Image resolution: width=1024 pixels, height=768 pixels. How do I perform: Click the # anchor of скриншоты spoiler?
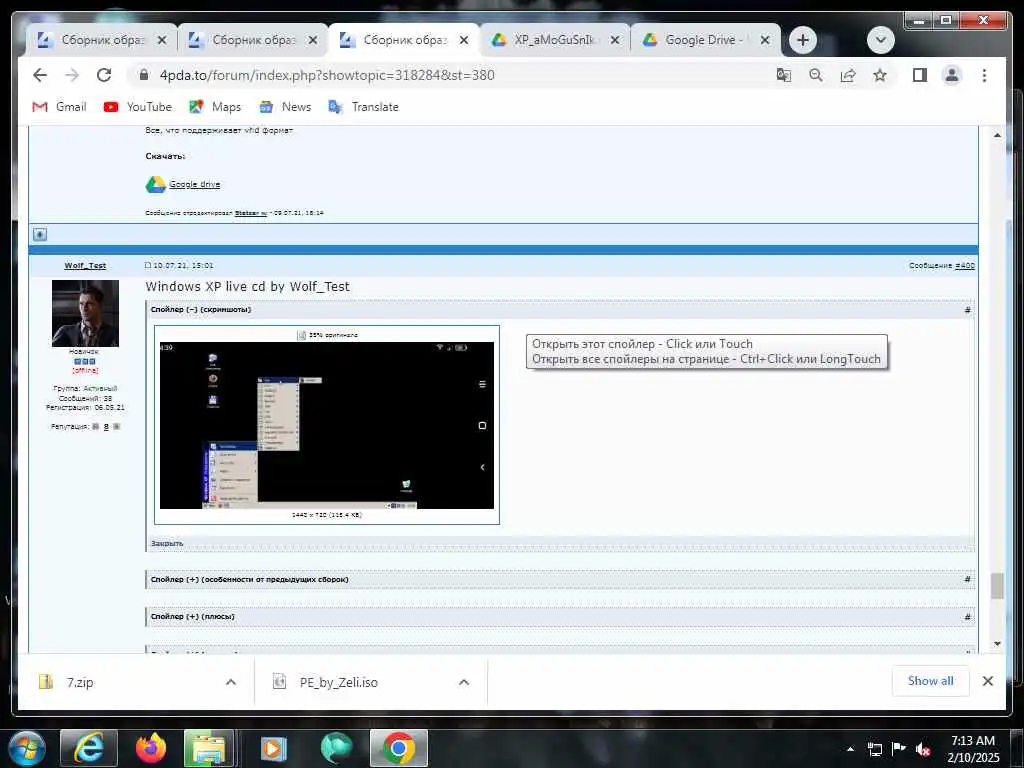967,310
